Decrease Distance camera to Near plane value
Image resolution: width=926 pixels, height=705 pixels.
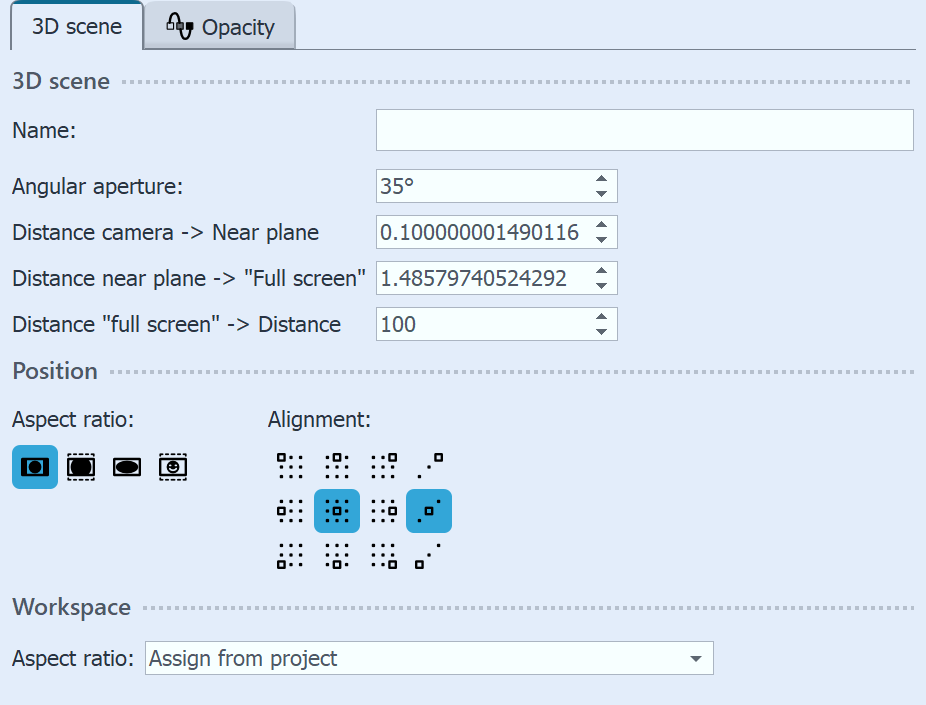601,239
